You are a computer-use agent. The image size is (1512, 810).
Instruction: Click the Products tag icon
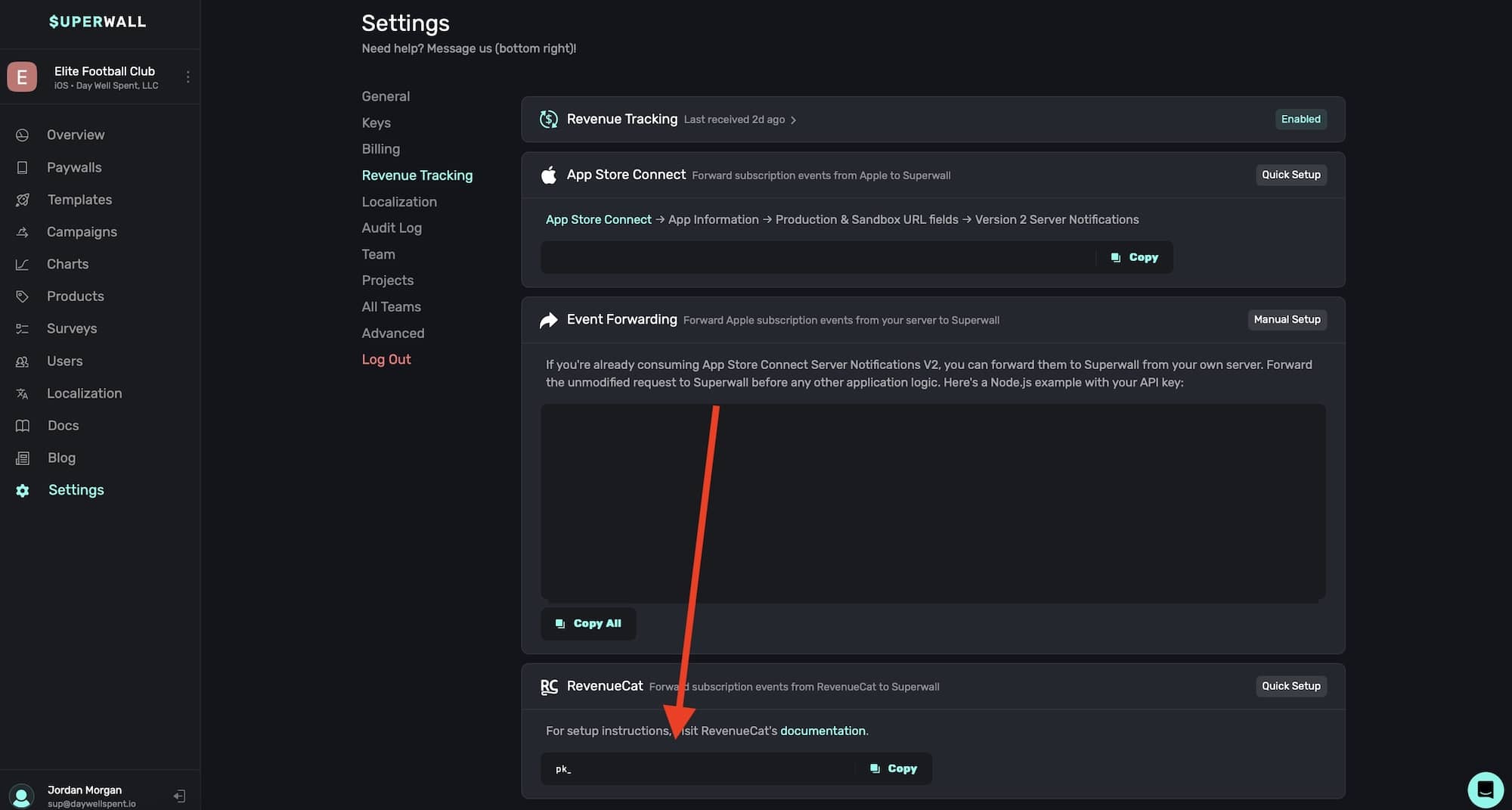[23, 296]
